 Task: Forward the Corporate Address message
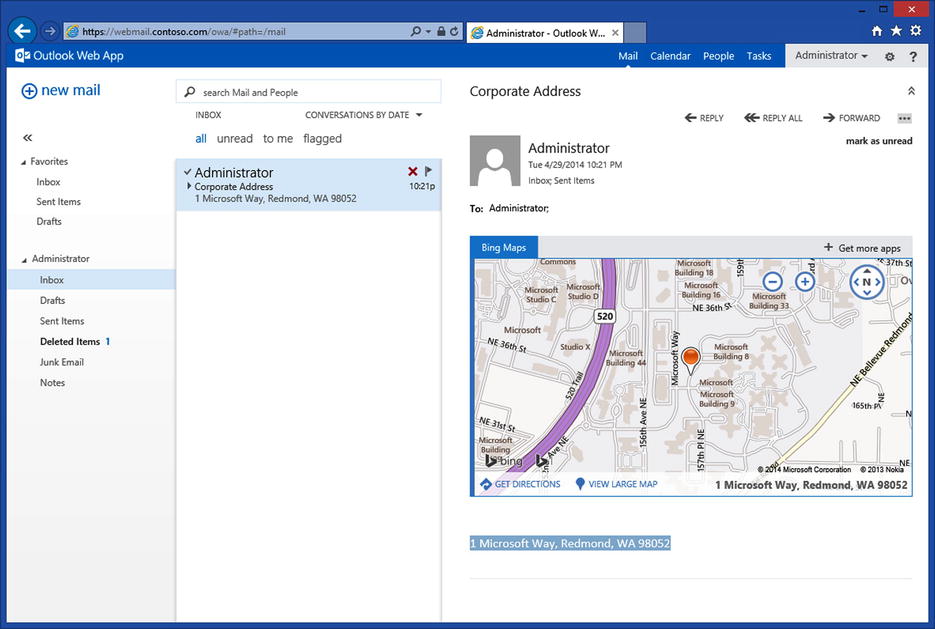852,118
